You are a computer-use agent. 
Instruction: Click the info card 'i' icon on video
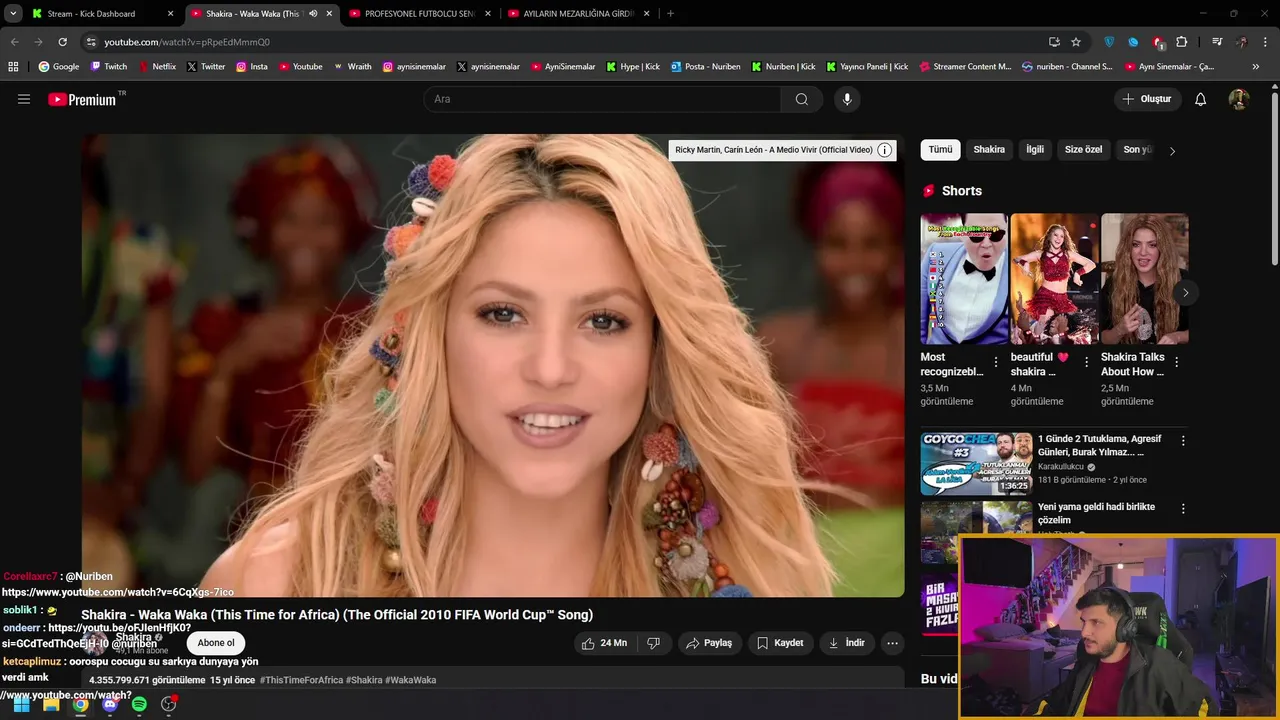884,150
